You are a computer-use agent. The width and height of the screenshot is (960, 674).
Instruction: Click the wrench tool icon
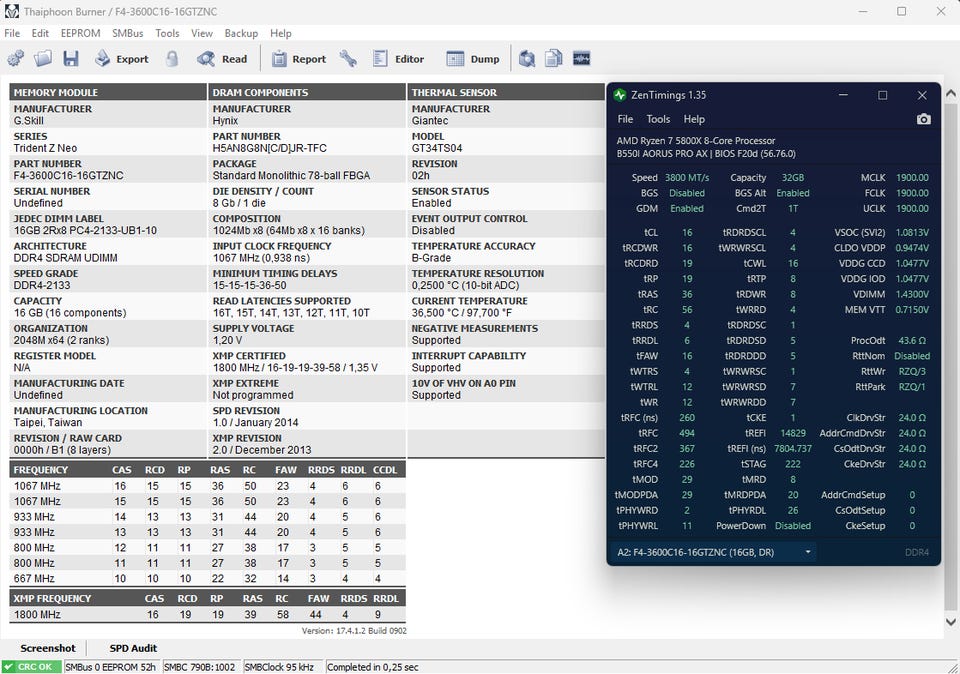tap(348, 59)
